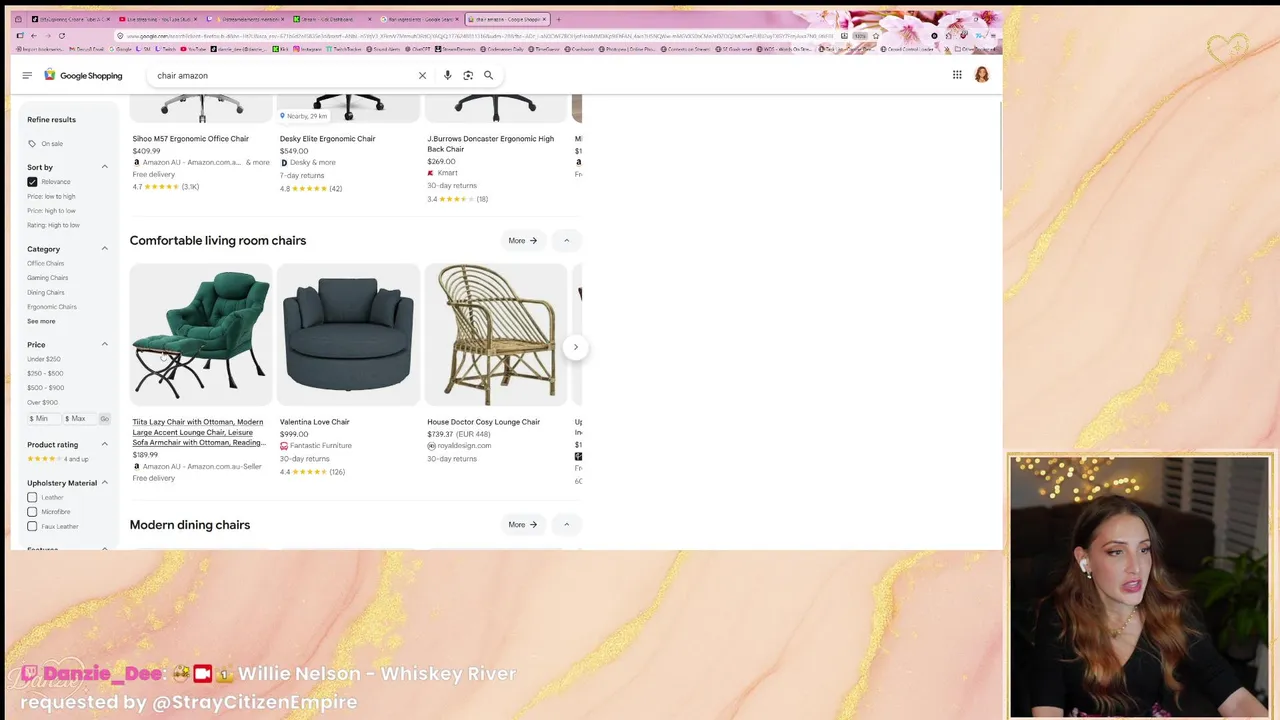Start voice search with microphone icon

tap(447, 75)
